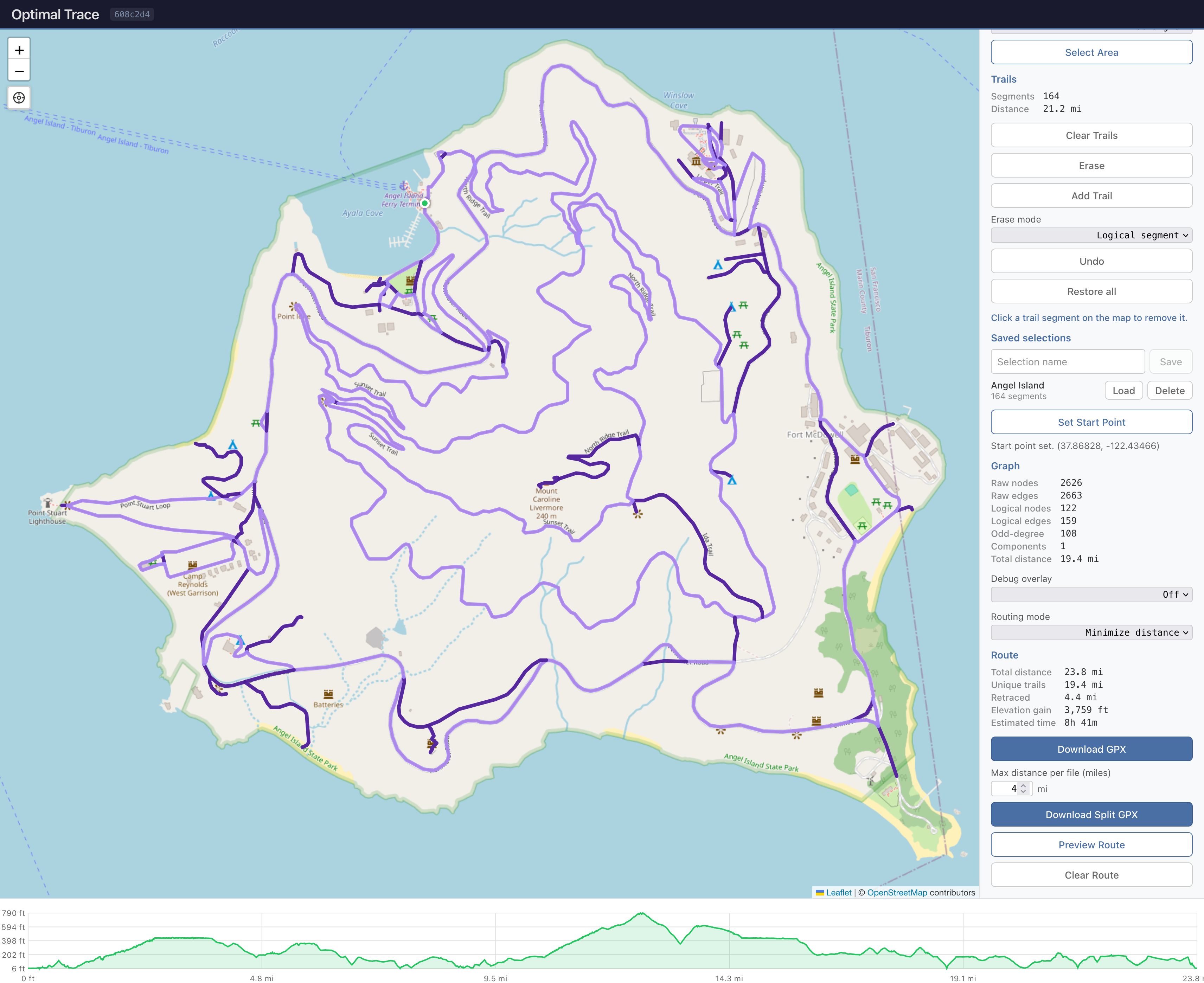Click the elevation chart peak
The image size is (1204, 983).
641,913
